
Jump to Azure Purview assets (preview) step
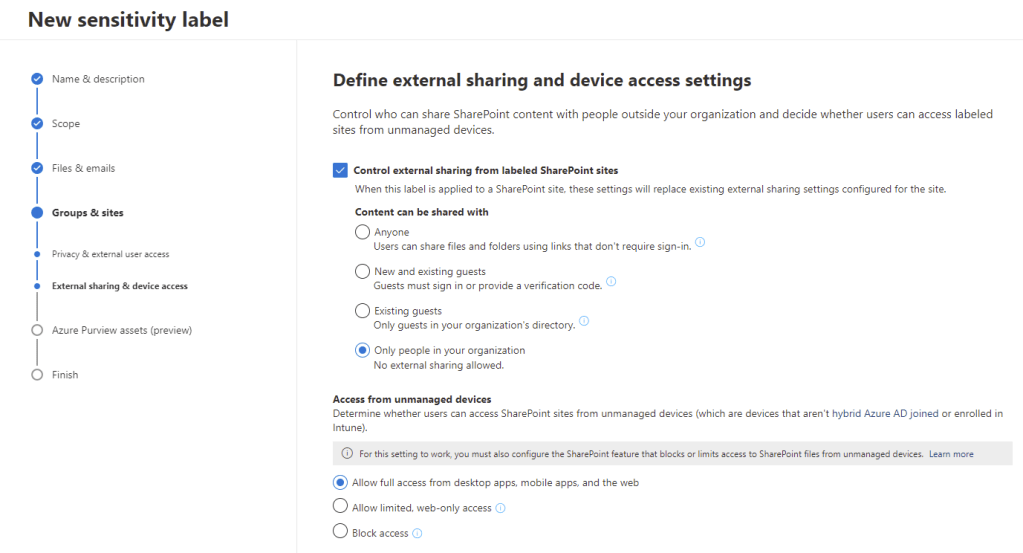121,330
